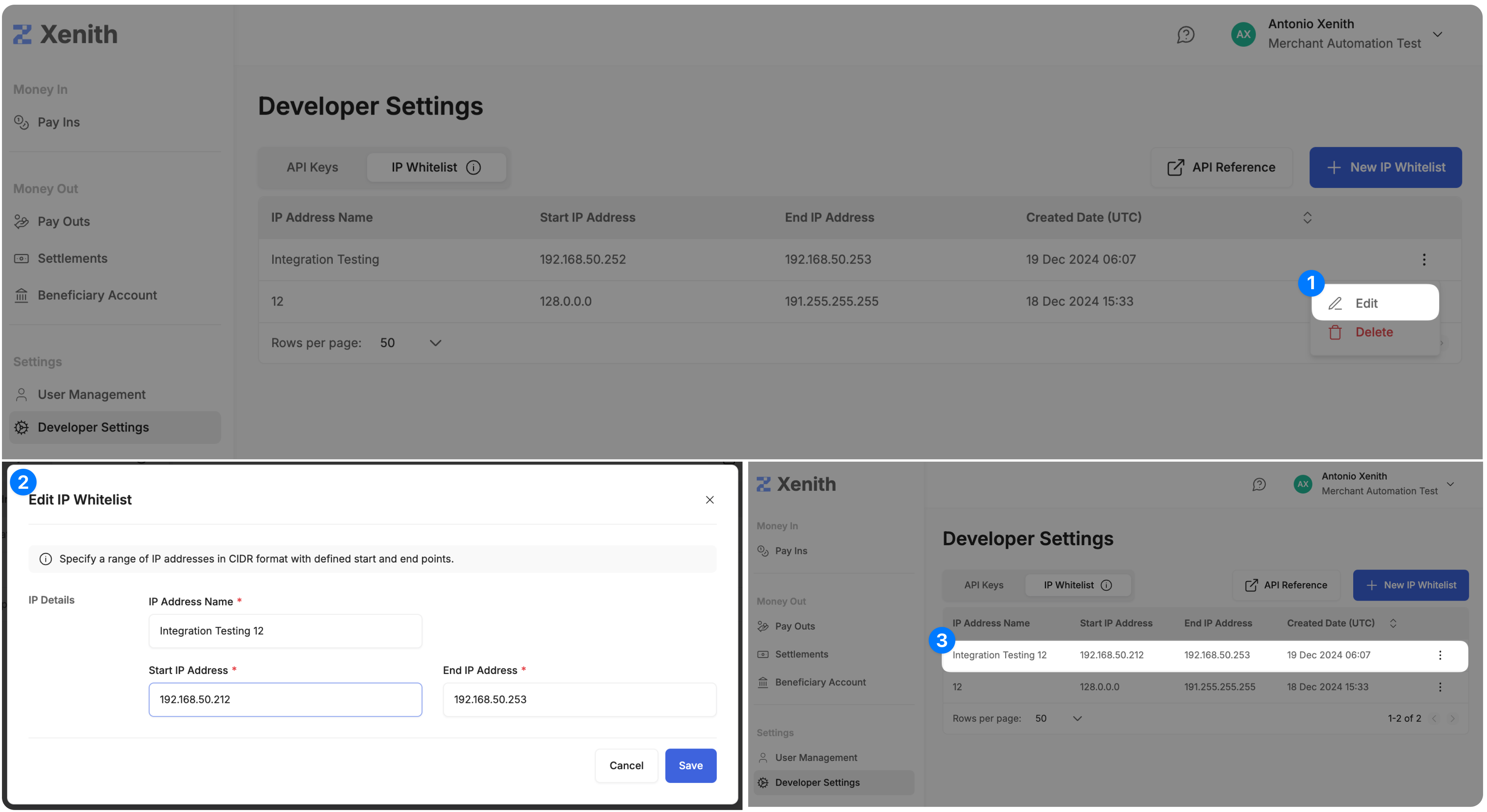Expand Antonio Xenith account dropdown in top header

(1437, 34)
